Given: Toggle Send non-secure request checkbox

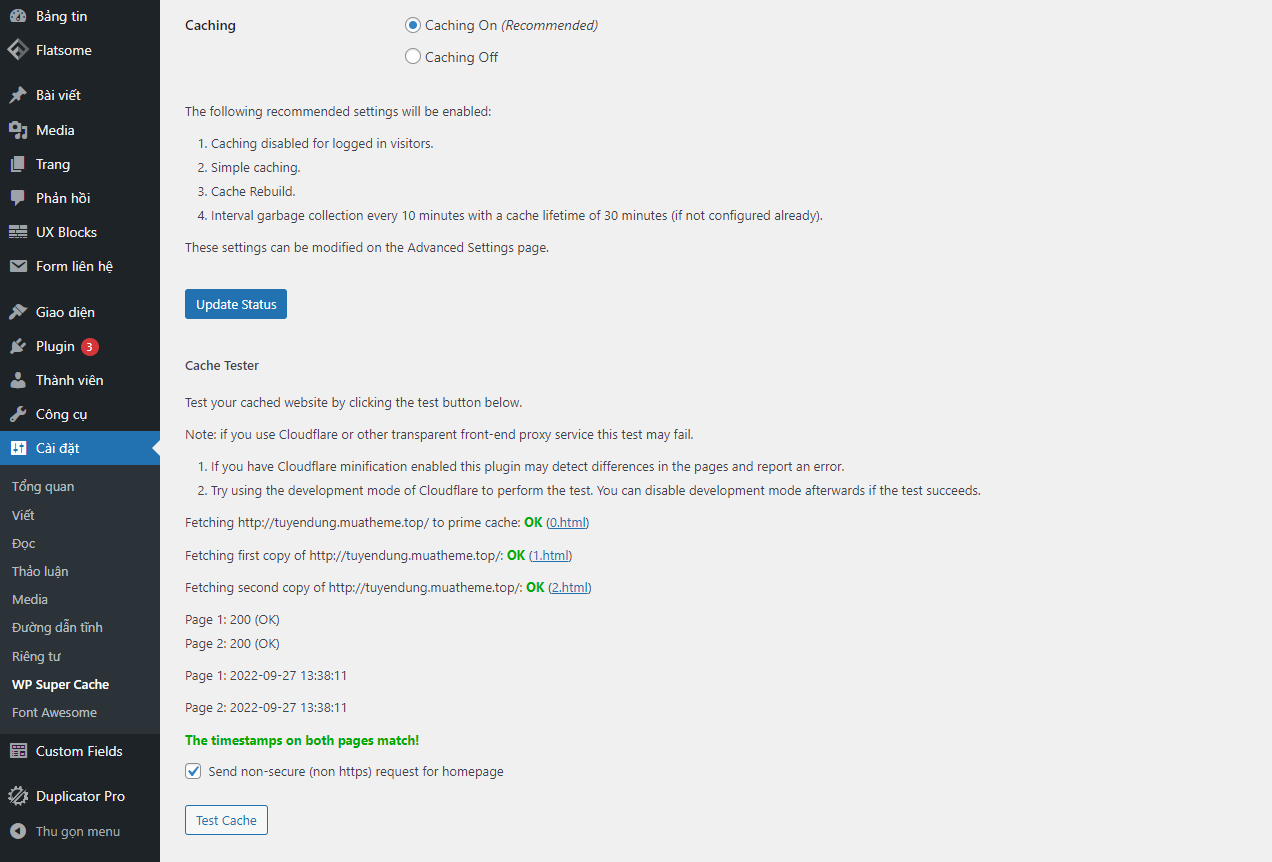Looking at the screenshot, I should (194, 771).
